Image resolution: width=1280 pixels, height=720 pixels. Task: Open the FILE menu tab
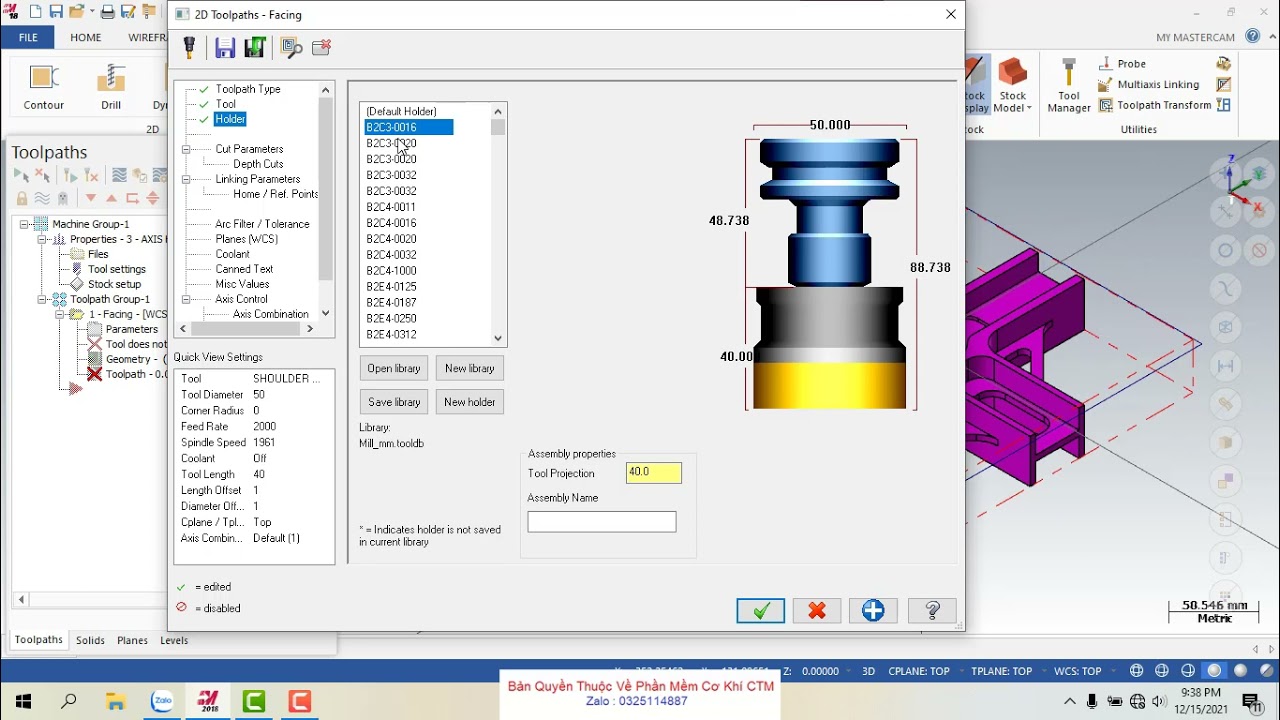pyautogui.click(x=28, y=37)
